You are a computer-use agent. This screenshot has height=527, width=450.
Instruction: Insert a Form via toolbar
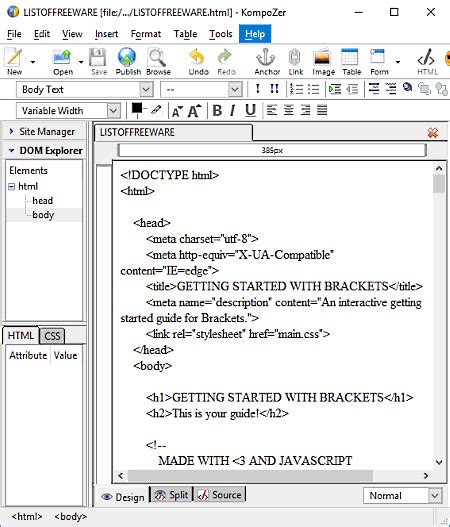click(379, 61)
